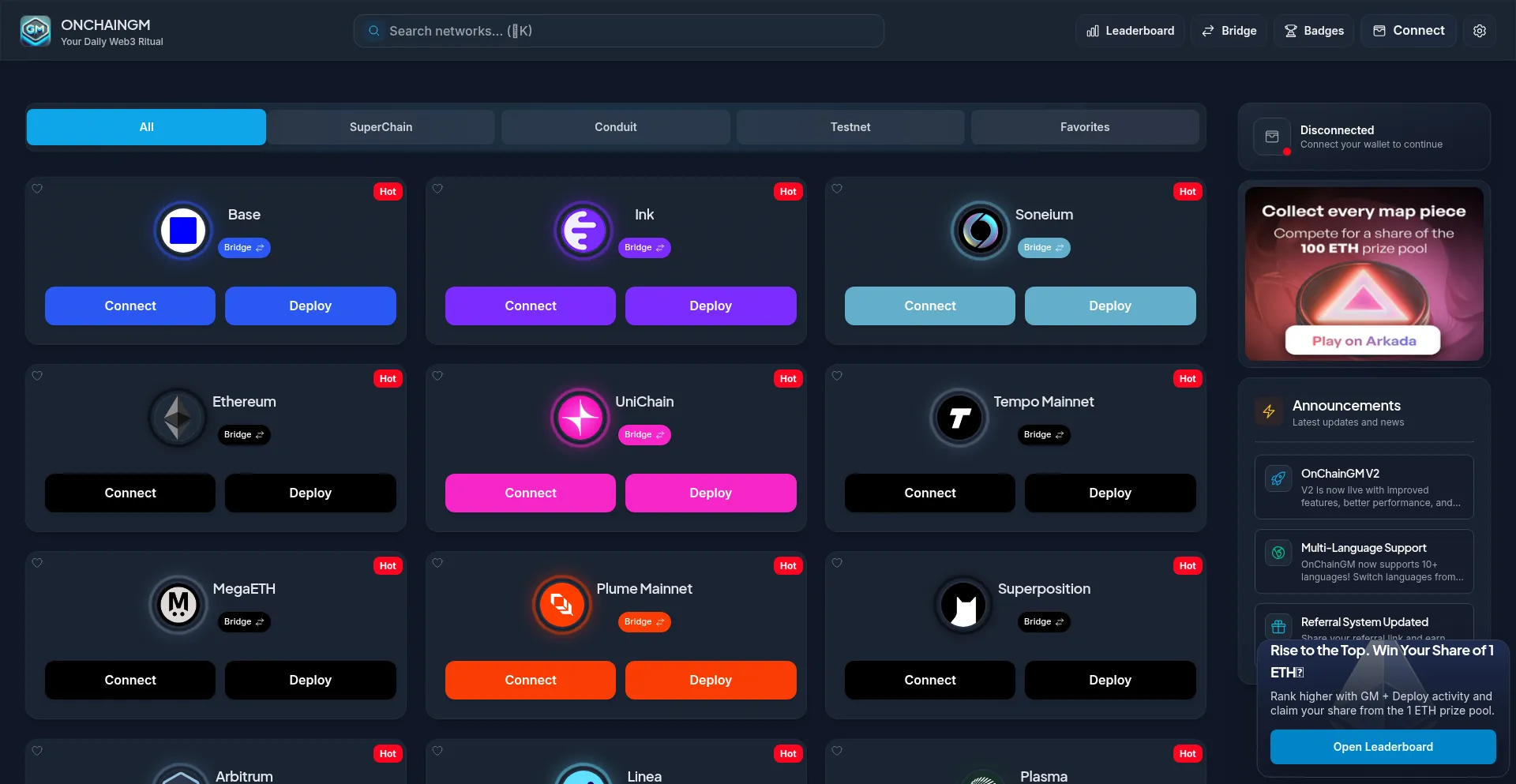
Task: Connect to the Tempo Mainnet network
Action: tap(930, 493)
